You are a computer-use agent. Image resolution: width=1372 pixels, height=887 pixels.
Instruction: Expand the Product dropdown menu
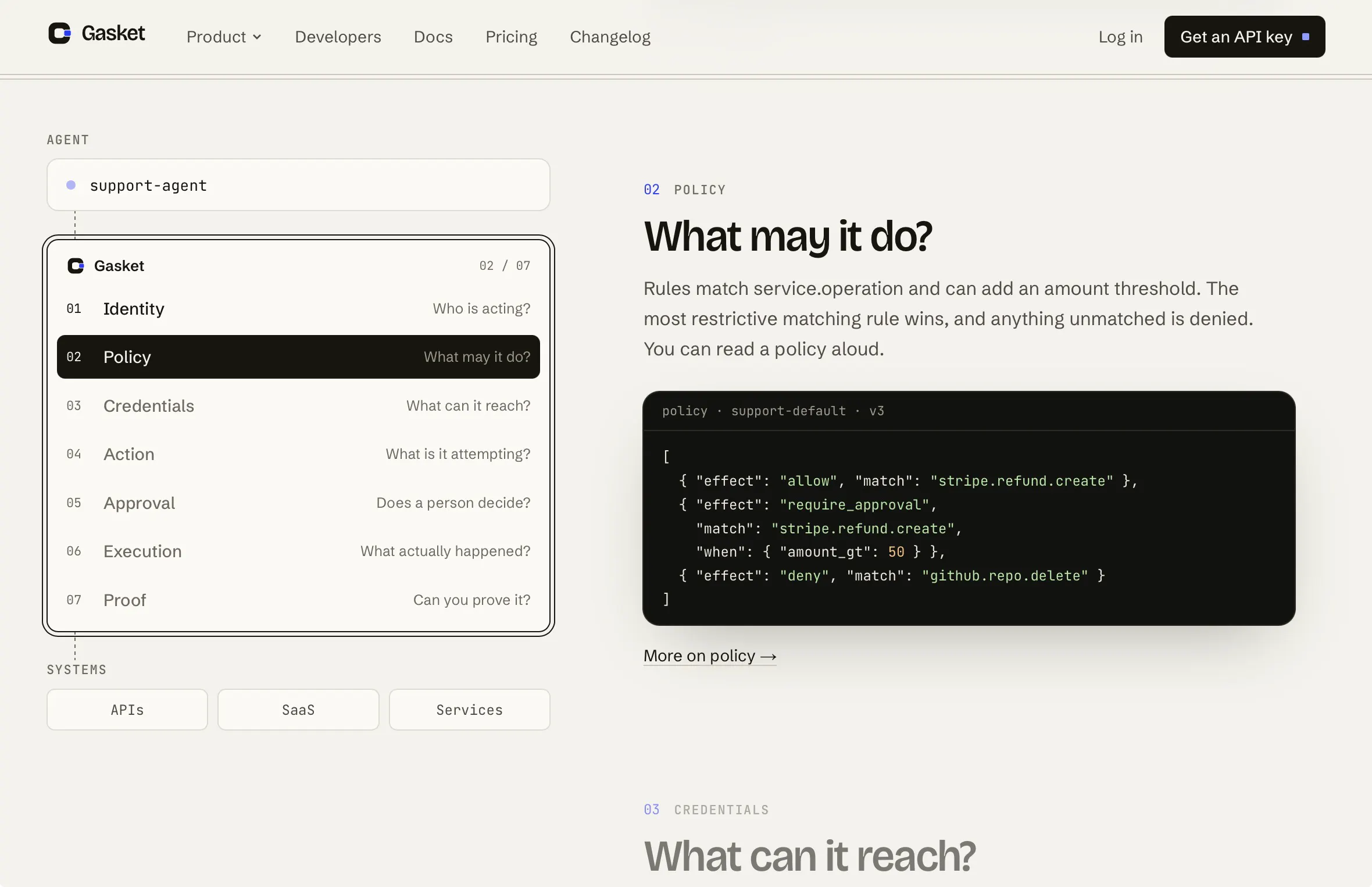tap(224, 37)
